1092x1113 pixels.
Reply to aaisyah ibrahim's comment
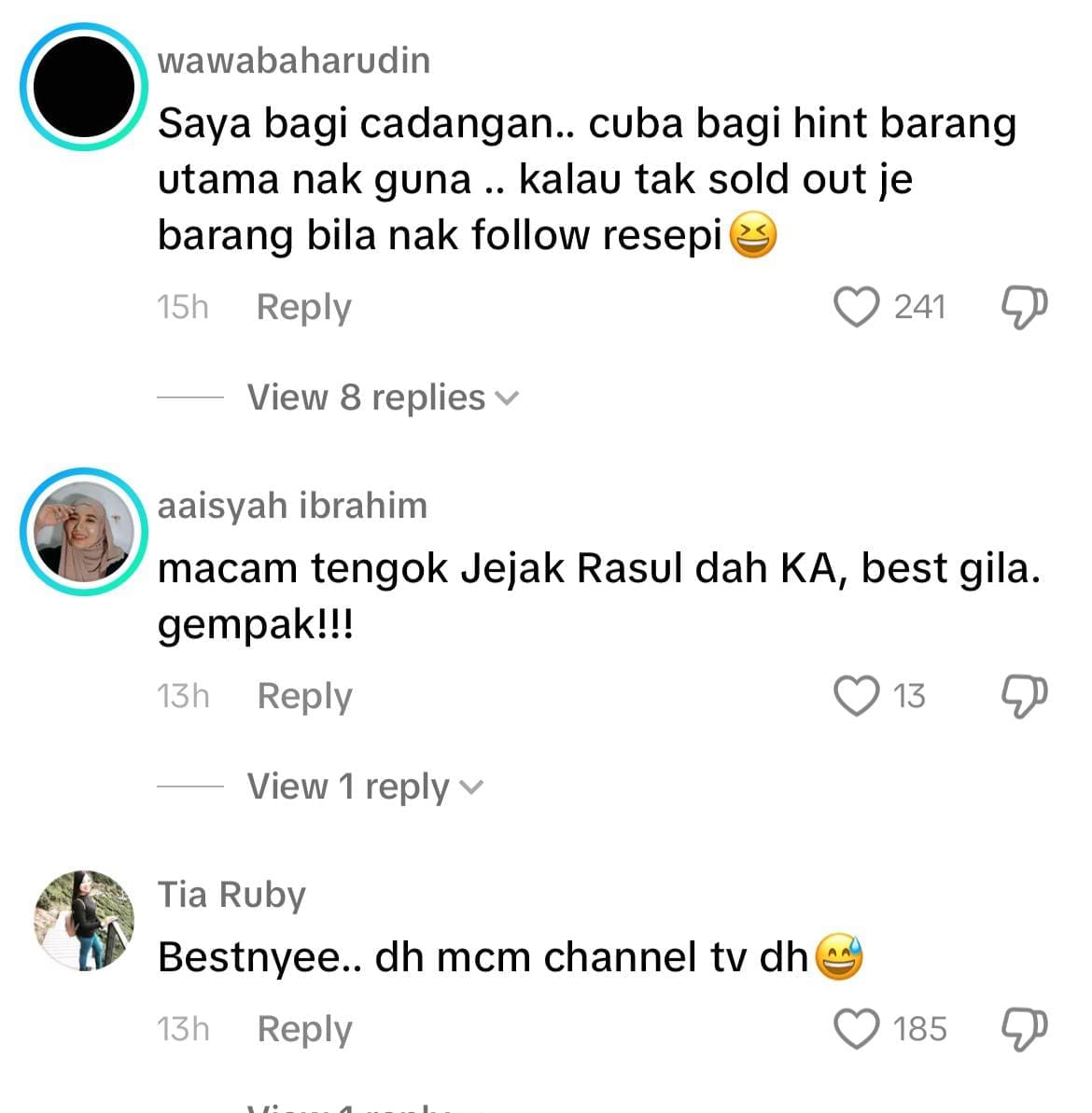(x=304, y=696)
